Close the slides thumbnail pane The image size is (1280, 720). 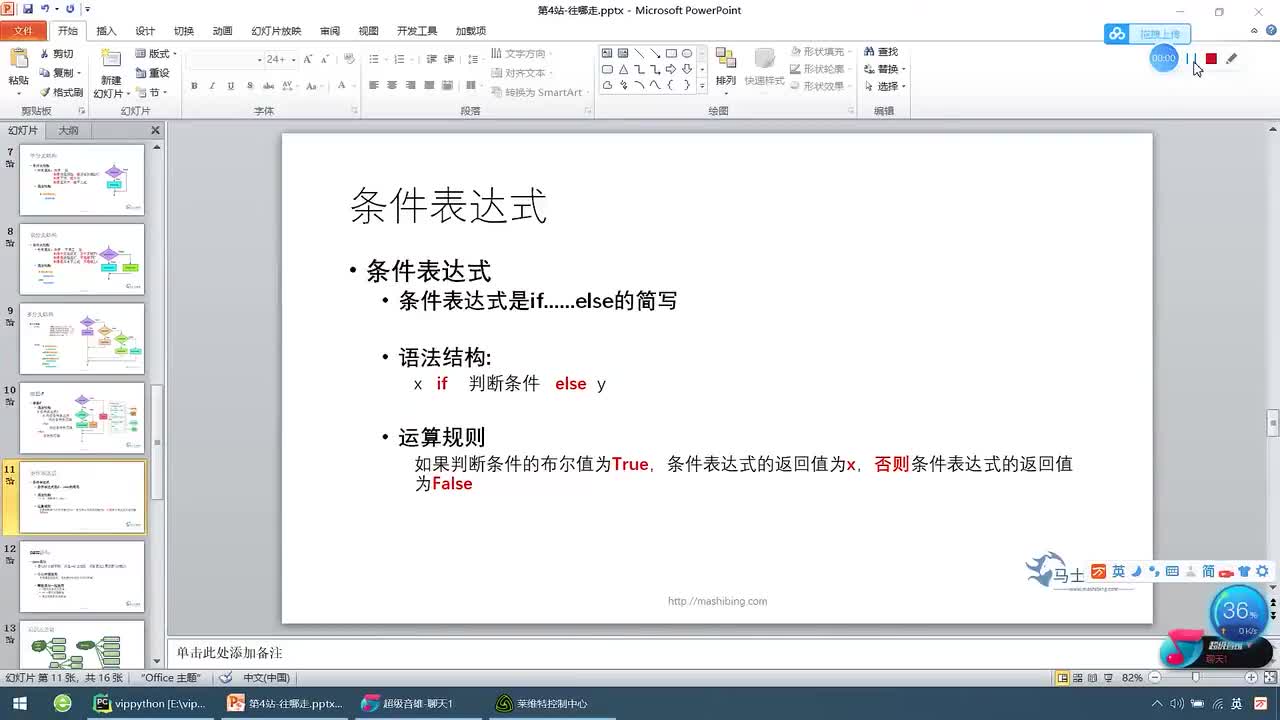tap(155, 131)
